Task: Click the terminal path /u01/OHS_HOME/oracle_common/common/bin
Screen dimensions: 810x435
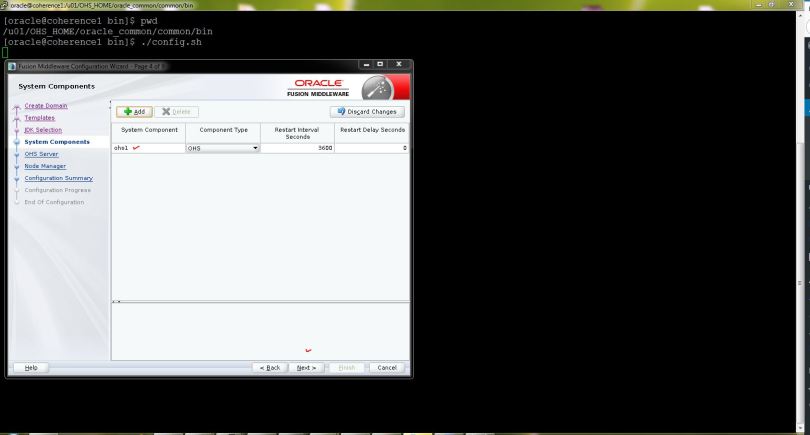Action: pyautogui.click(x=107, y=32)
